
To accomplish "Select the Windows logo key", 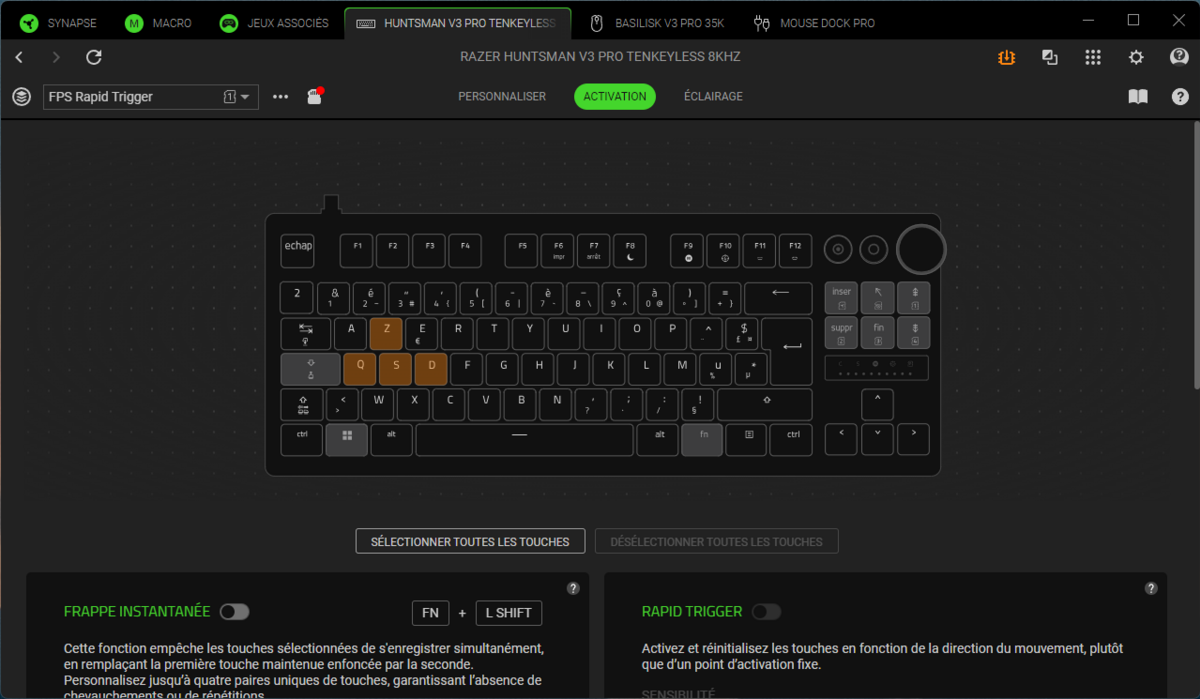I will click(x=347, y=440).
